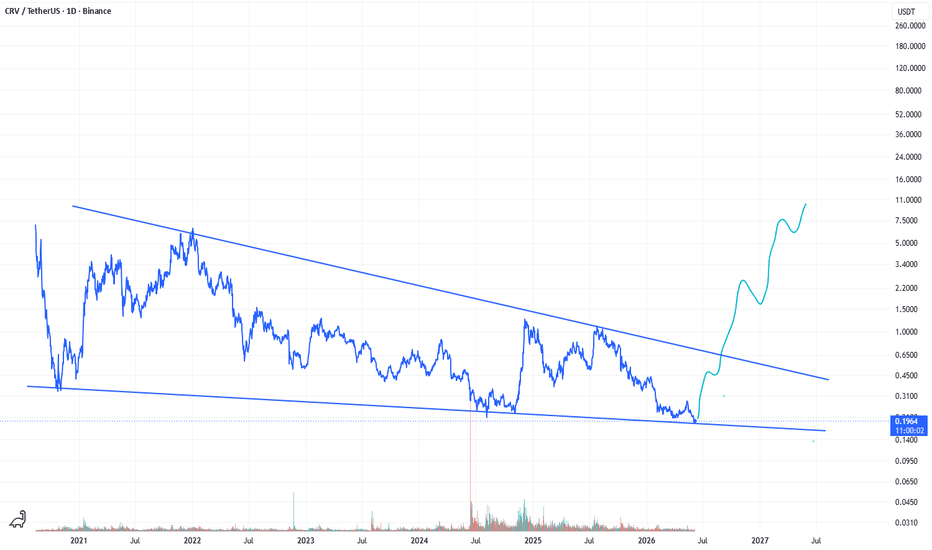Image resolution: width=932 pixels, height=550 pixels.
Task: Click the 16.0000 price axis label
Action: click(x=910, y=180)
